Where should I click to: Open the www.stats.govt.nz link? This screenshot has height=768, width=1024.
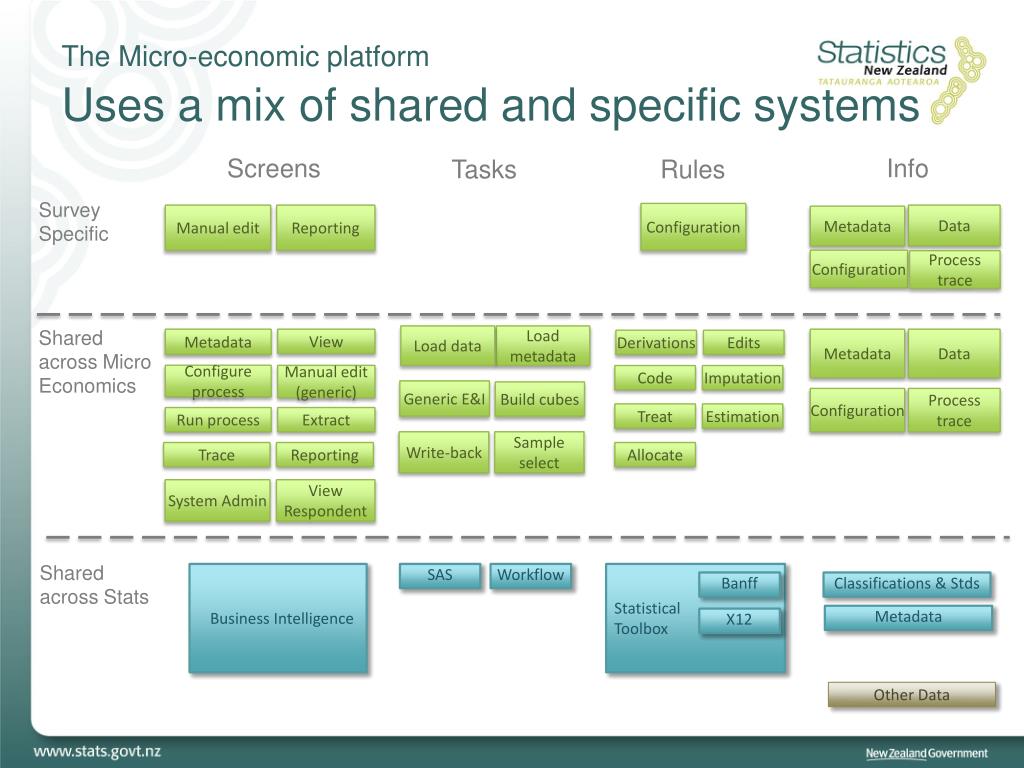(97, 751)
